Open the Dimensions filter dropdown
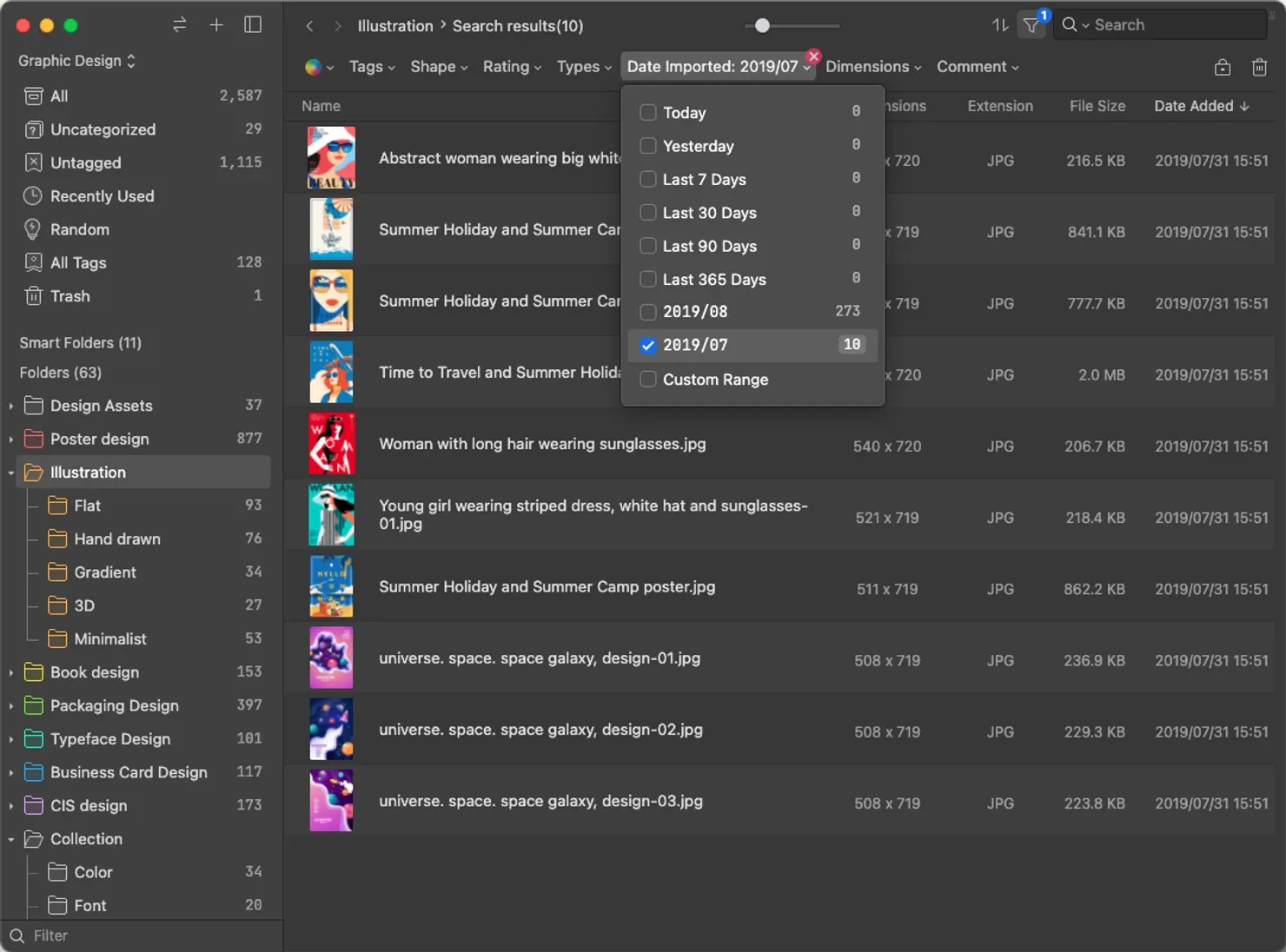1286x952 pixels. tap(873, 67)
